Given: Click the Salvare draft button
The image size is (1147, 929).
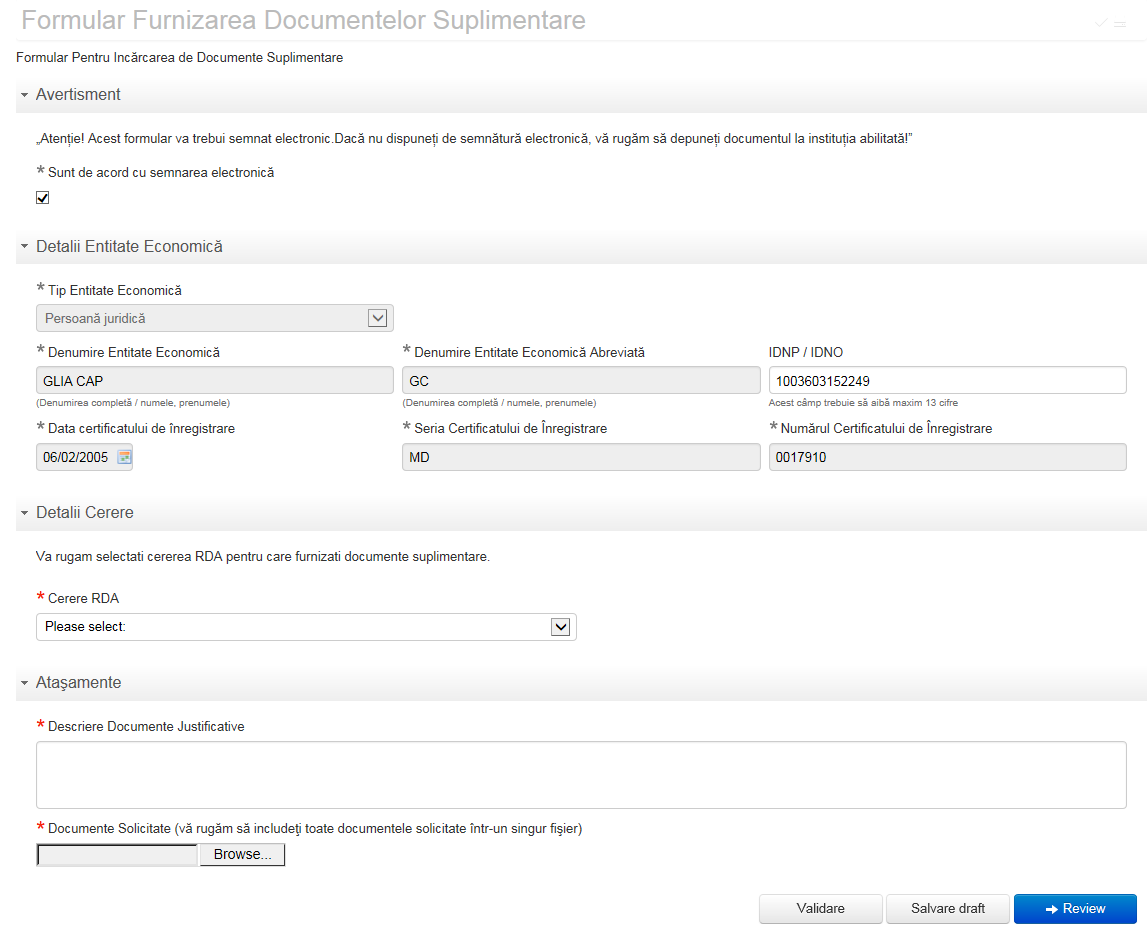Looking at the screenshot, I should [x=947, y=909].
